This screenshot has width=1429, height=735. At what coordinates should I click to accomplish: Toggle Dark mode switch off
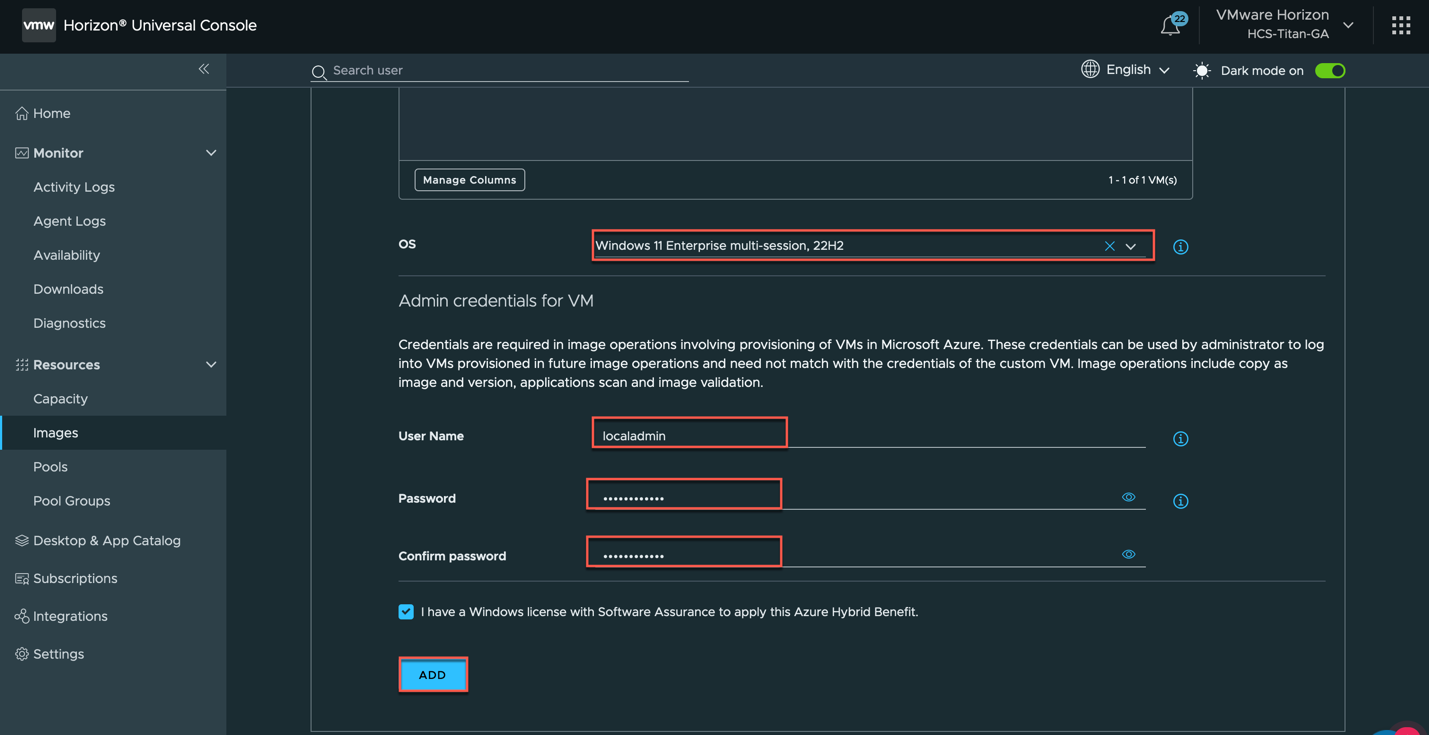(1330, 71)
